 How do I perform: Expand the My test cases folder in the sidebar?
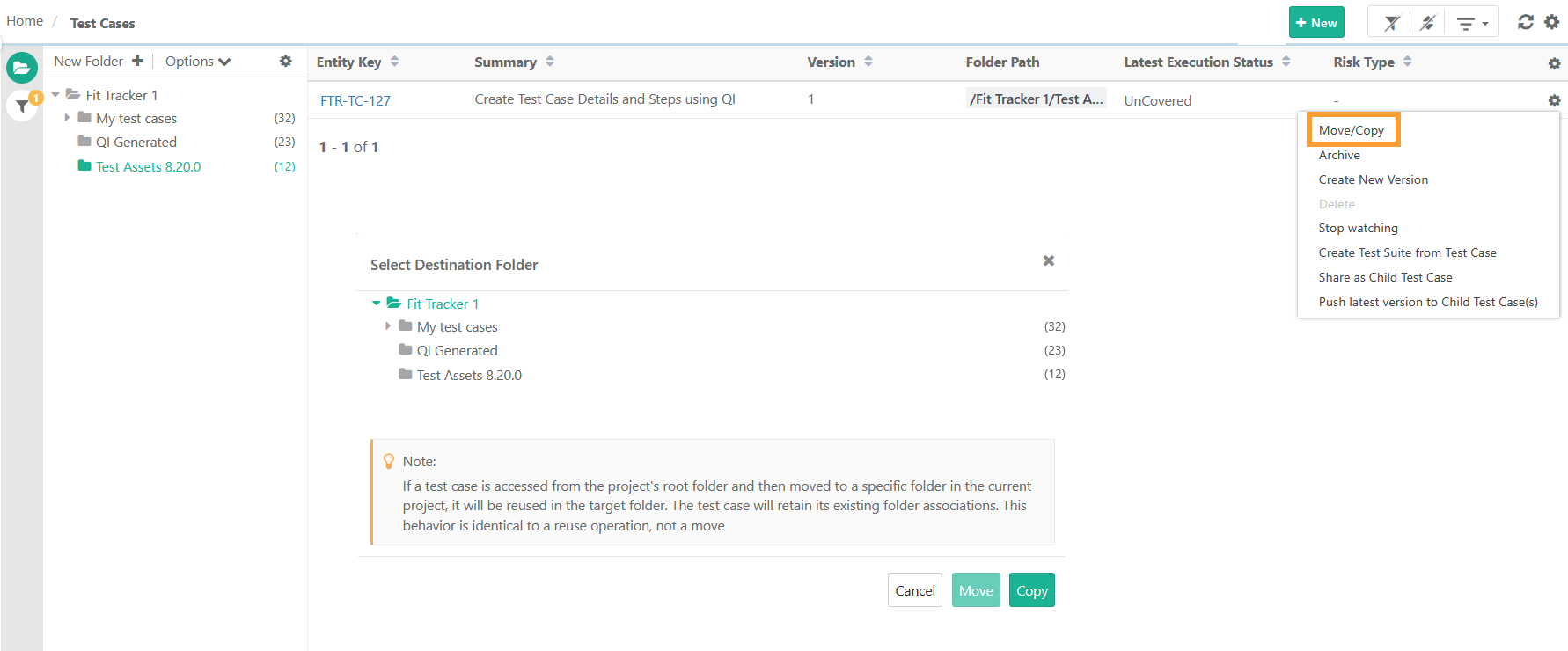tap(67, 117)
